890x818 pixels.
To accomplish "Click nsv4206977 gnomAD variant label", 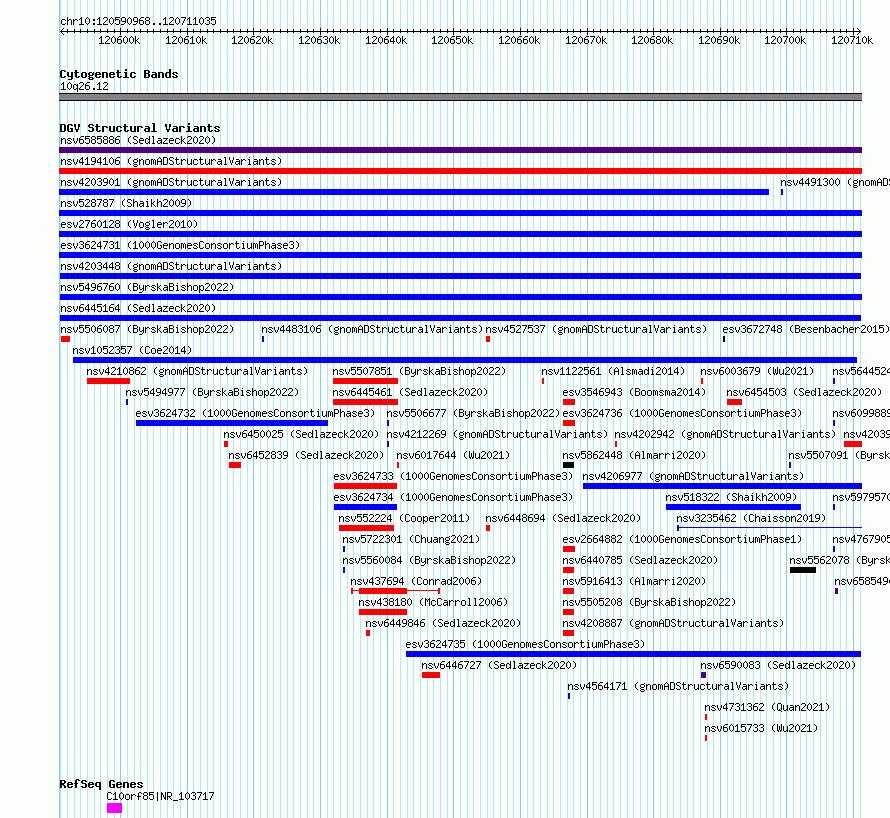I will click(694, 476).
